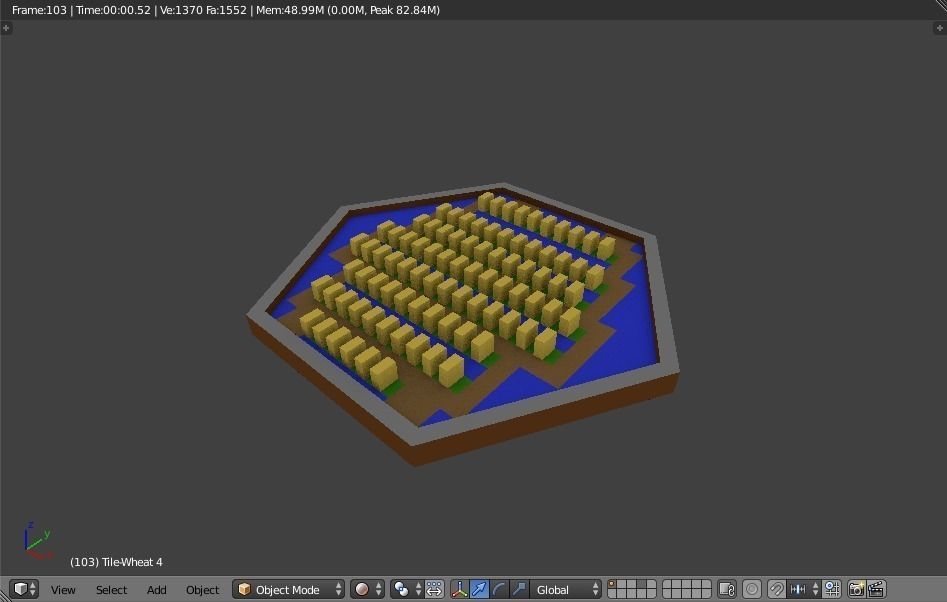Click the Frame:103 render info text
Viewport: 947px width, 602px height.
pyautogui.click(x=39, y=10)
